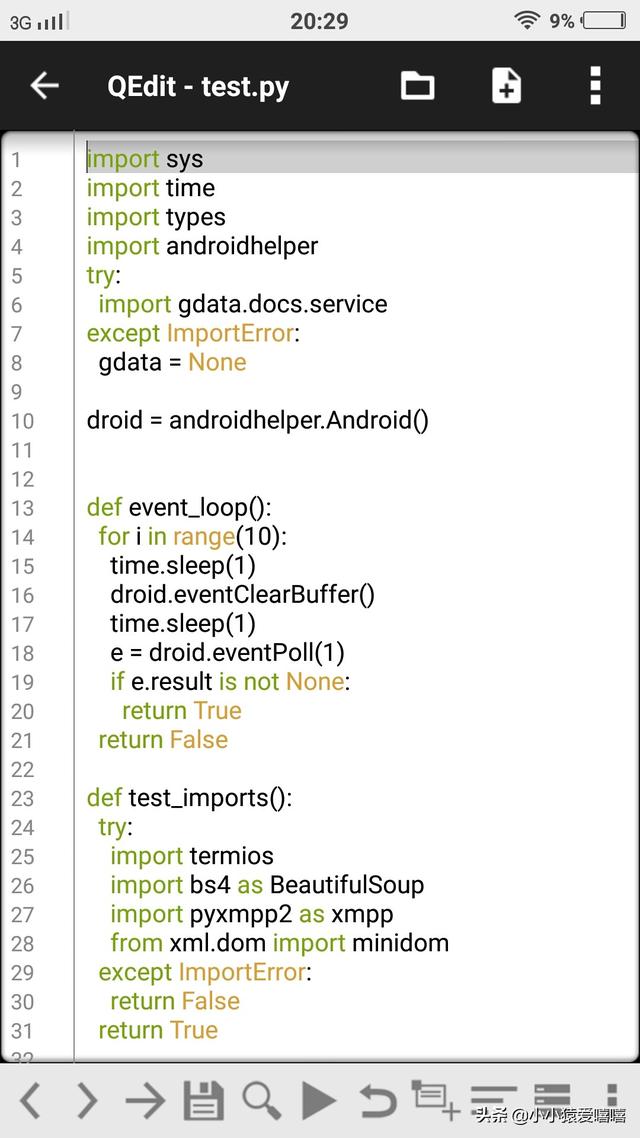Tap the right angle bracket in the bottom toolbar
The height and width of the screenshot is (1138, 640).
88,1100
